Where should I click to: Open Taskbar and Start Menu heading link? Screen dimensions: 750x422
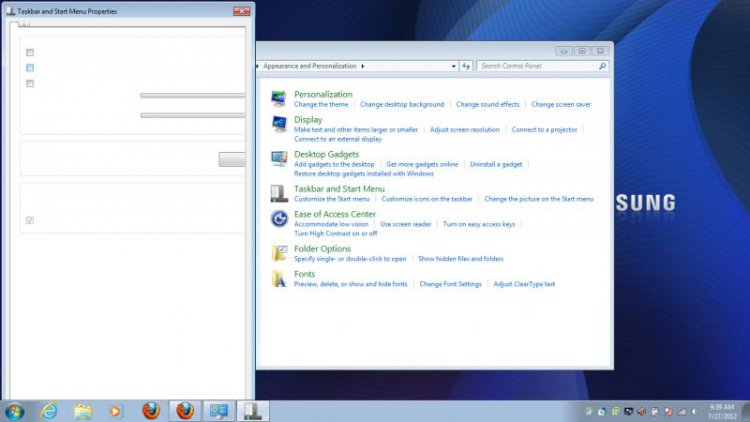pos(339,189)
